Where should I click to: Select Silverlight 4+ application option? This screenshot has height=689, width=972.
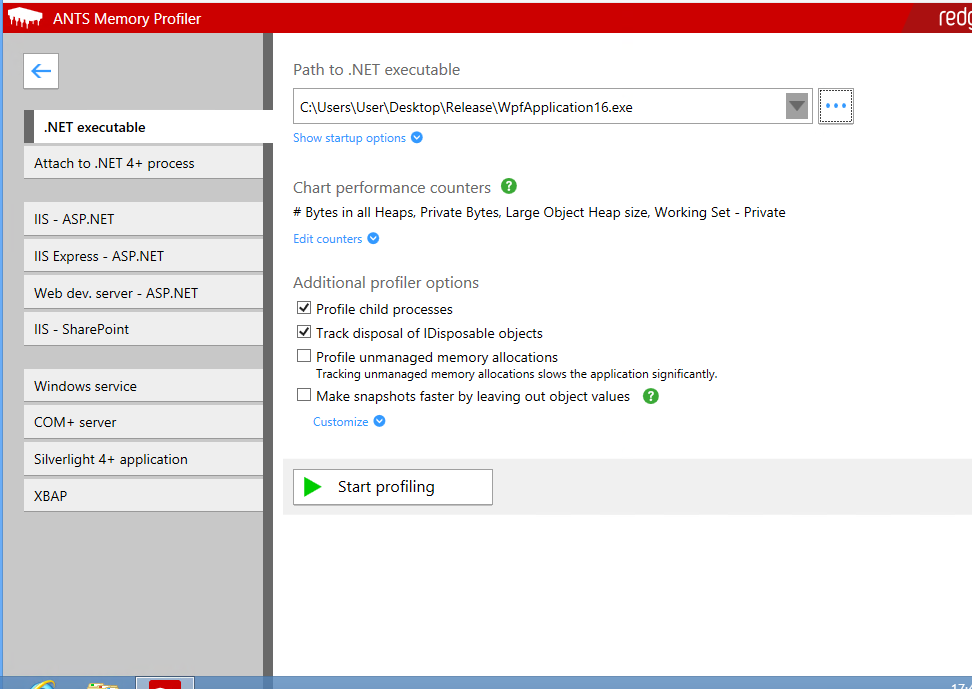(143, 459)
